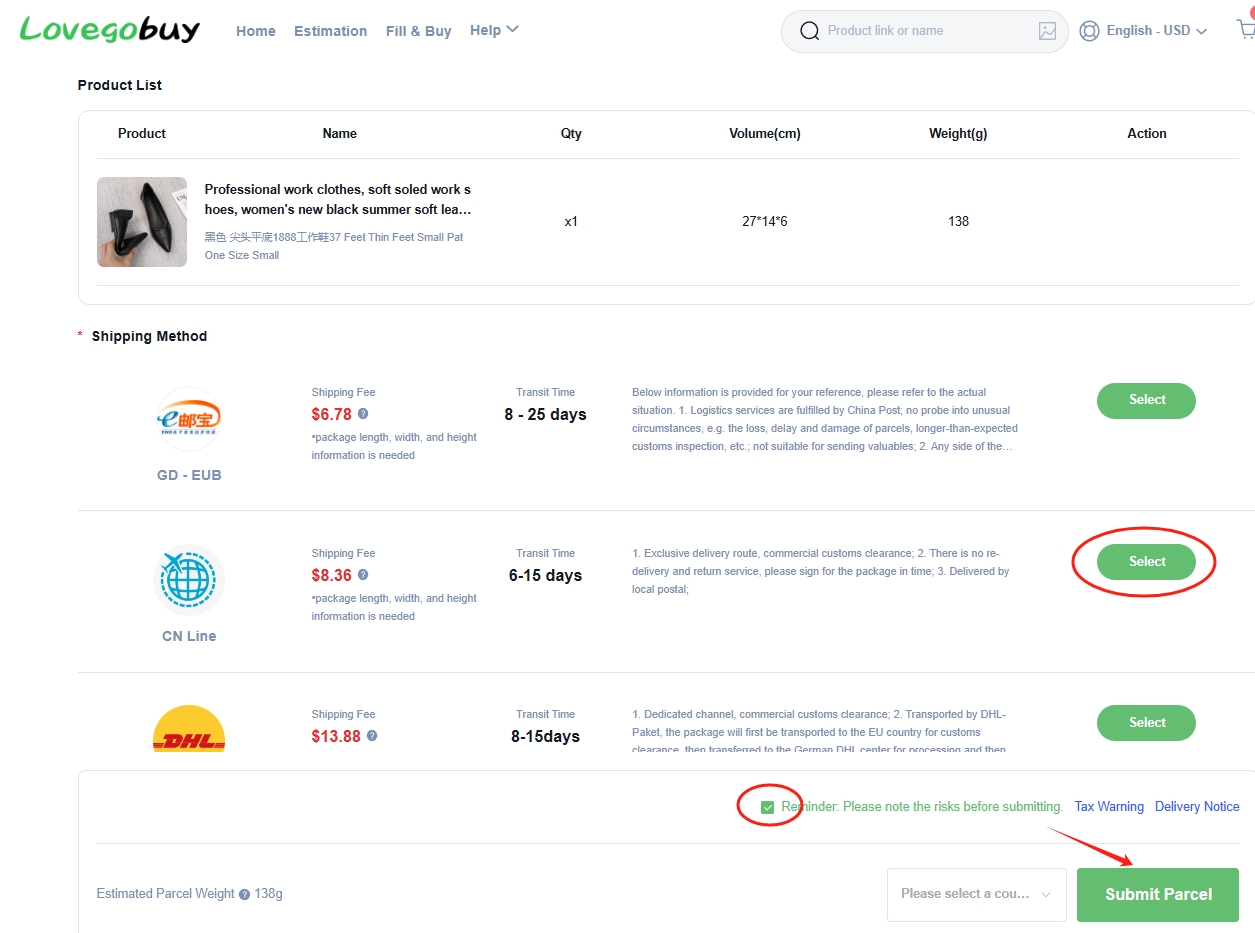Click help icon beside $13.88 fee
The height and width of the screenshot is (933, 1255).
(x=372, y=735)
